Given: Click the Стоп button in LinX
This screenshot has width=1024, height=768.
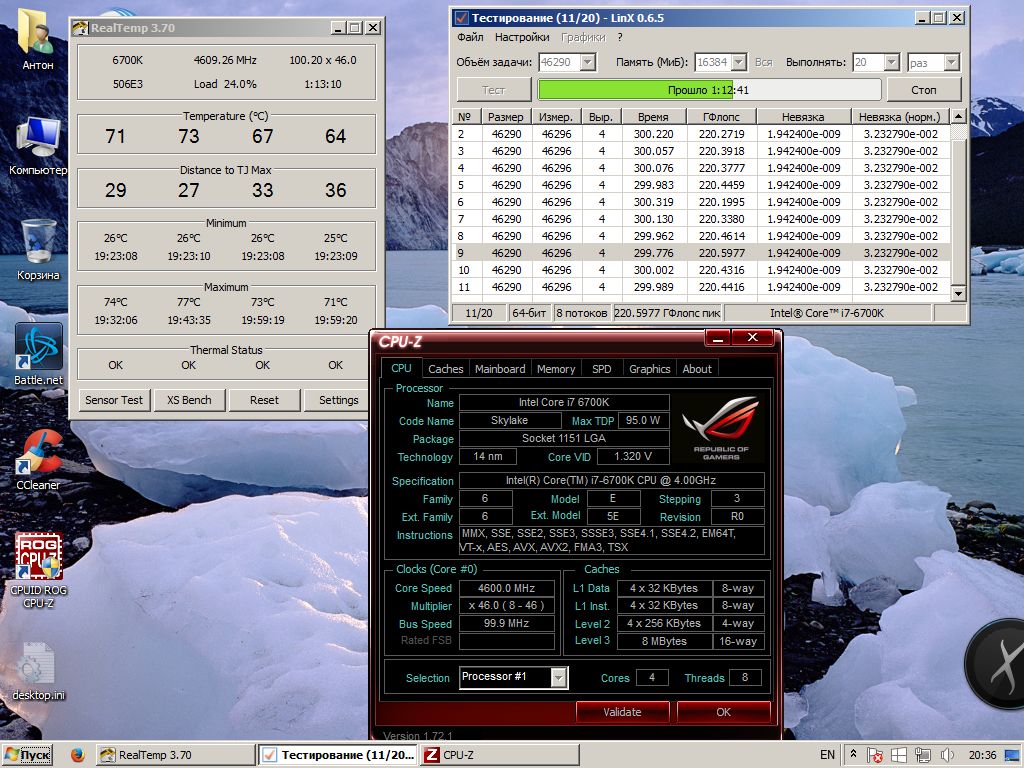Looking at the screenshot, I should [x=923, y=89].
